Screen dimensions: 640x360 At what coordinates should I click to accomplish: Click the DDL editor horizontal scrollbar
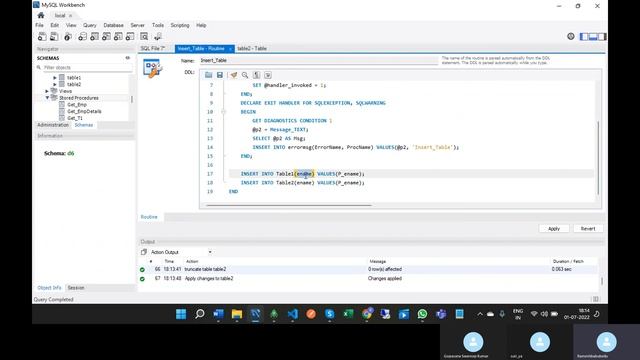(289, 205)
